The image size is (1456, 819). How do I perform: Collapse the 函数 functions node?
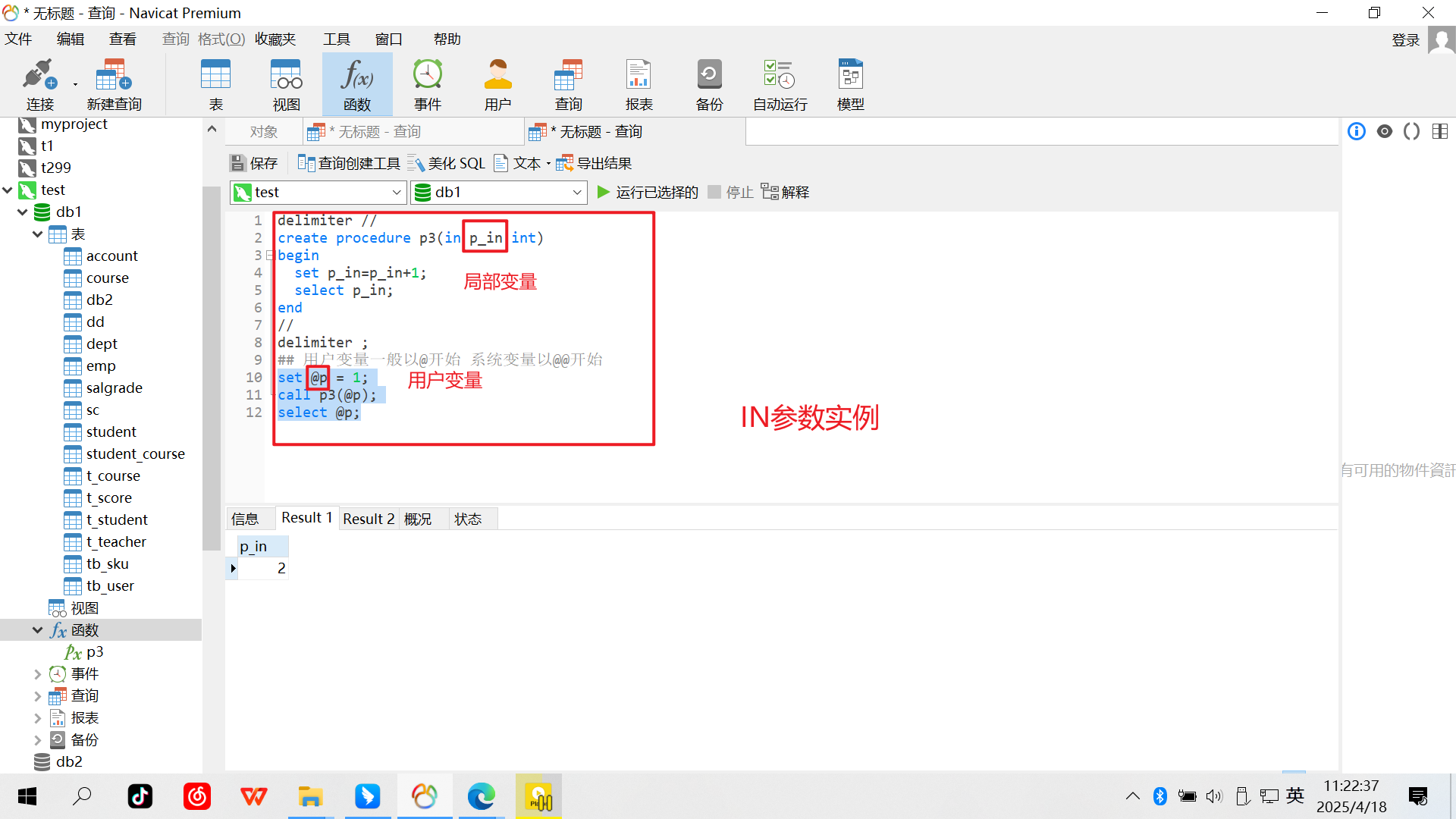click(38, 630)
